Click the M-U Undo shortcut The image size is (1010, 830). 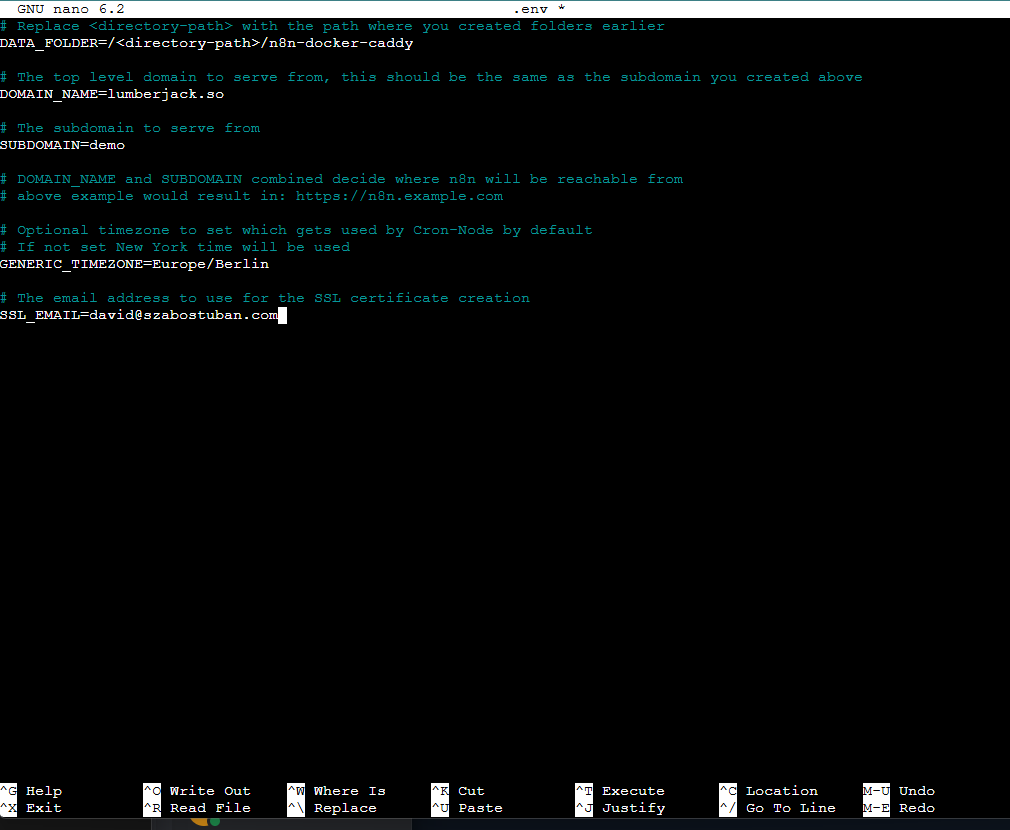coord(899,791)
